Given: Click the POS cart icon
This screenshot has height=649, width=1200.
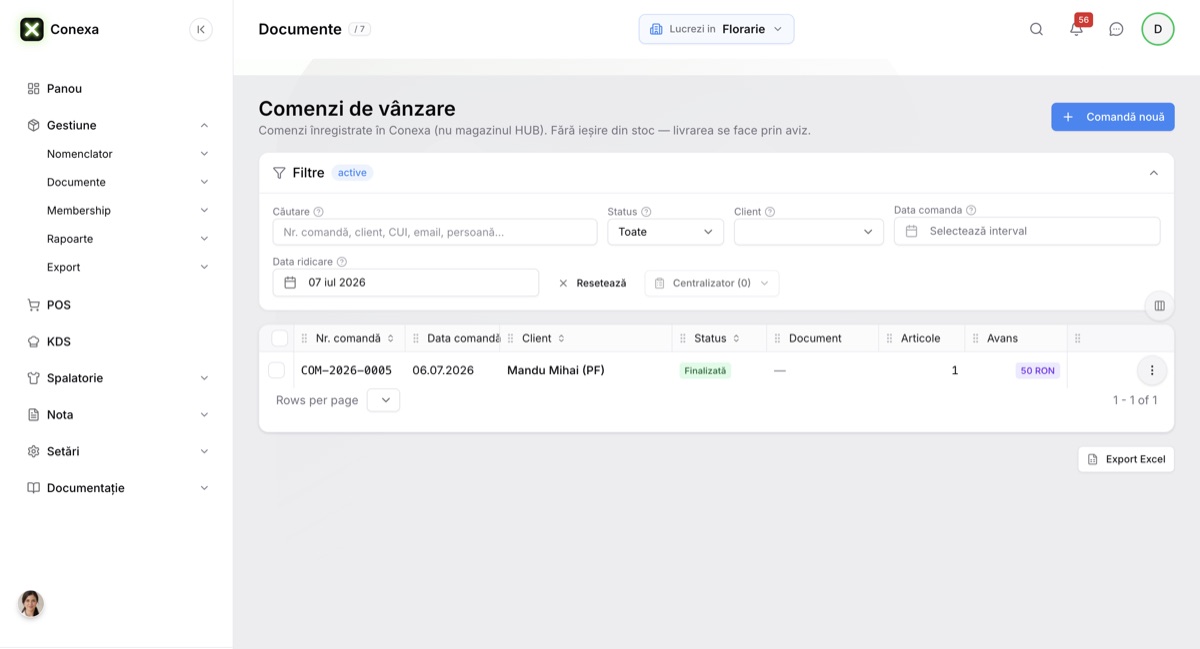Looking at the screenshot, I should (33, 305).
